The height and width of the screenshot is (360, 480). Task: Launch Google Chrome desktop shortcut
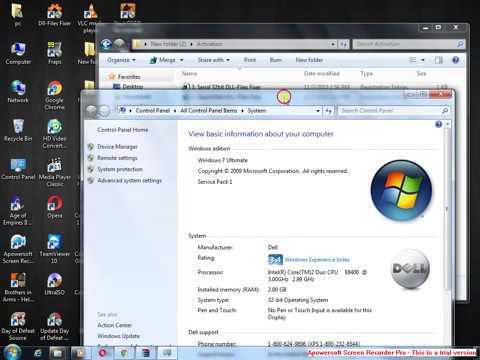[x=55, y=95]
